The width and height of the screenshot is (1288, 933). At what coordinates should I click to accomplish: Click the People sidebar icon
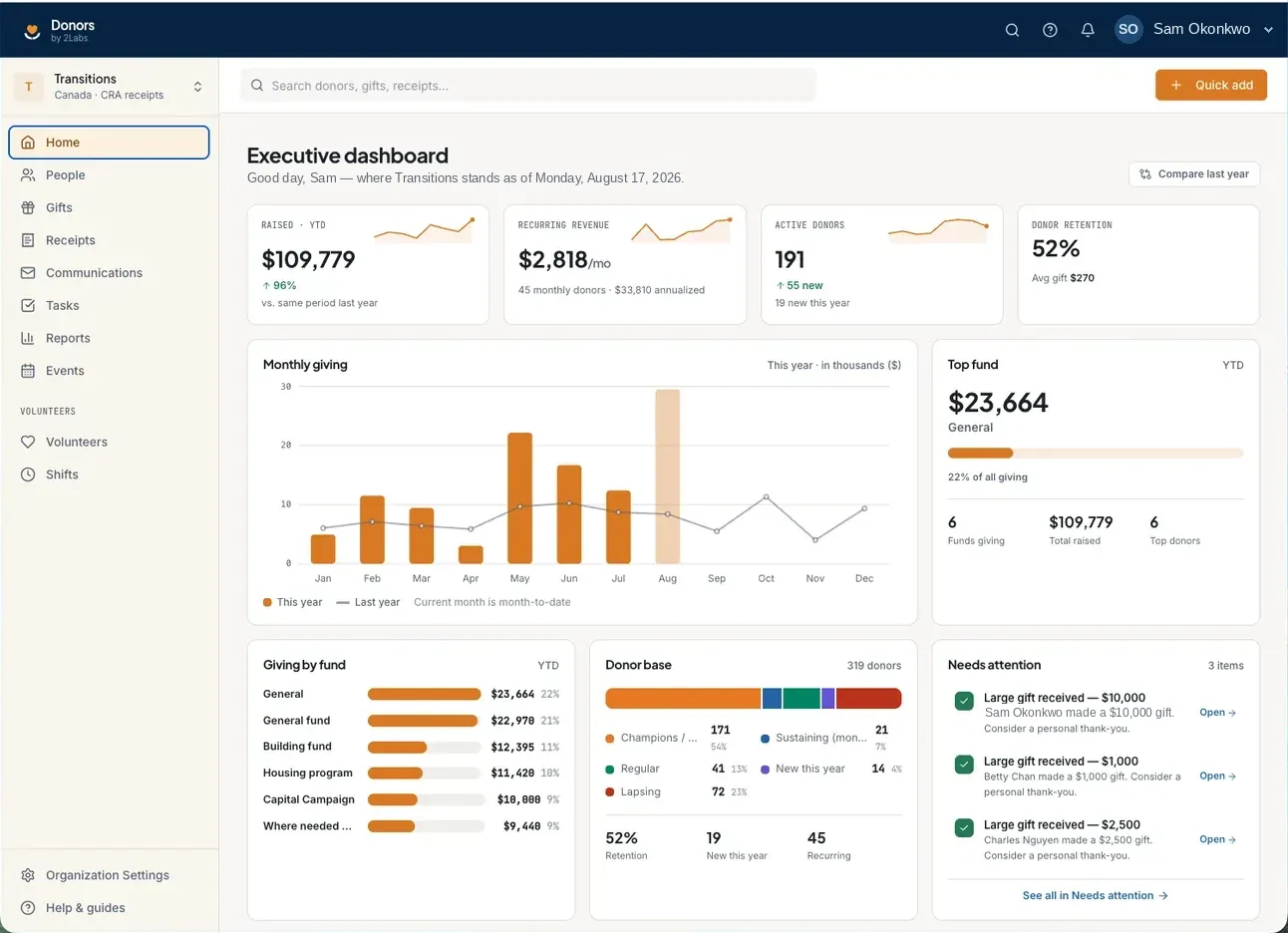tap(28, 174)
